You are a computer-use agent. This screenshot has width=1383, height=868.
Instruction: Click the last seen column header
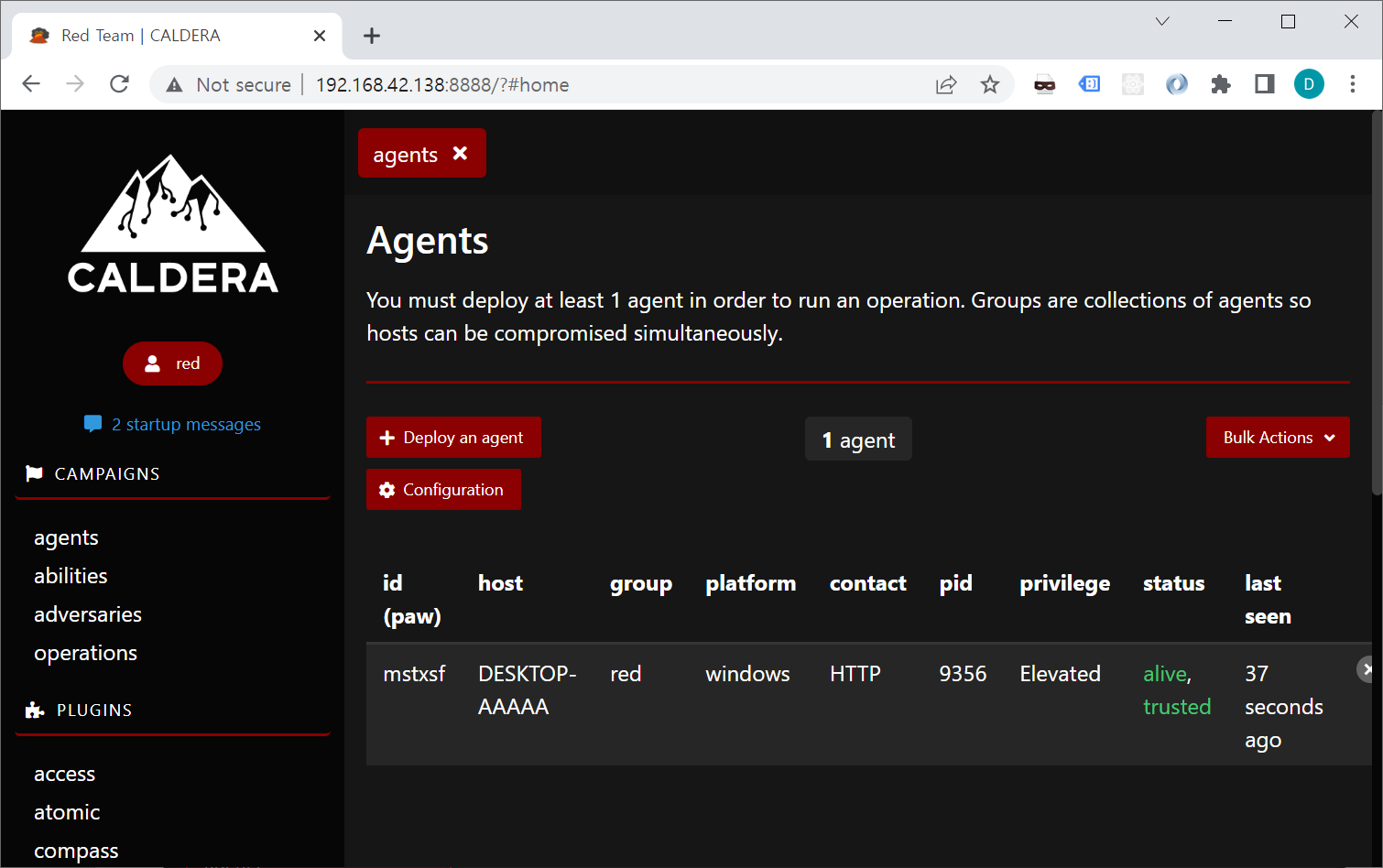(1268, 600)
